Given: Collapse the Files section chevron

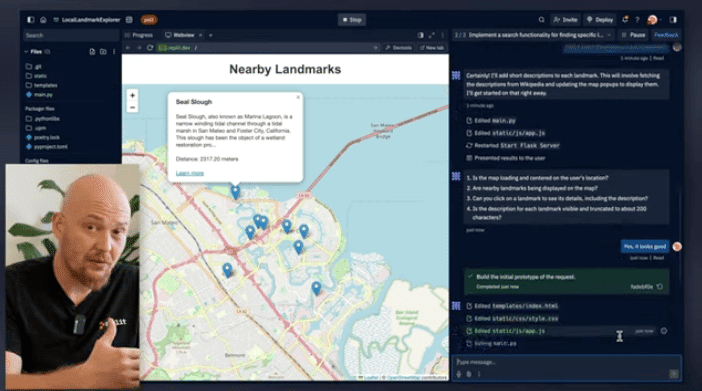Looking at the screenshot, I should click(x=26, y=52).
